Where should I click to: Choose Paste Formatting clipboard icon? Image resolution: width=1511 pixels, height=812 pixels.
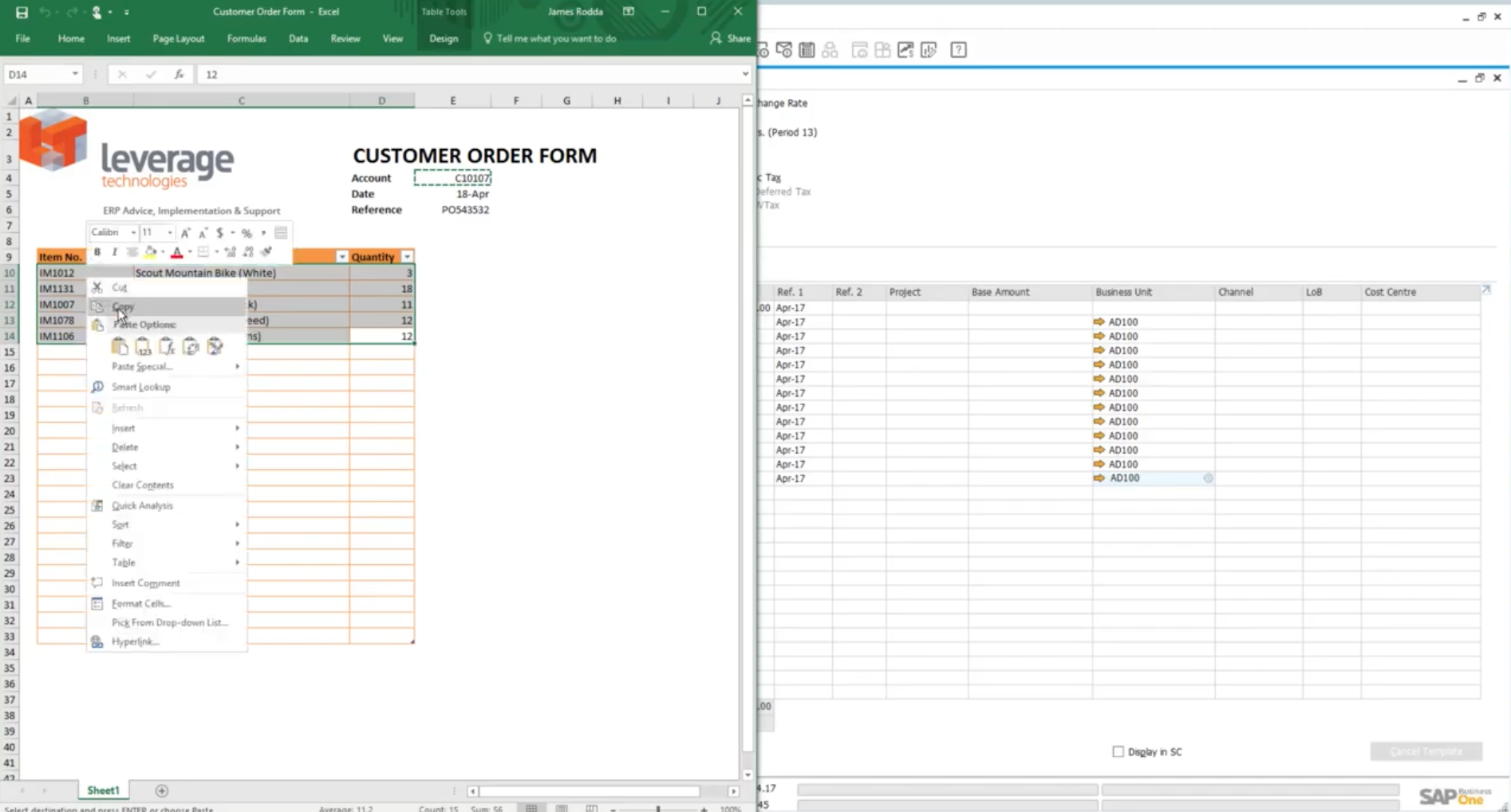point(215,346)
